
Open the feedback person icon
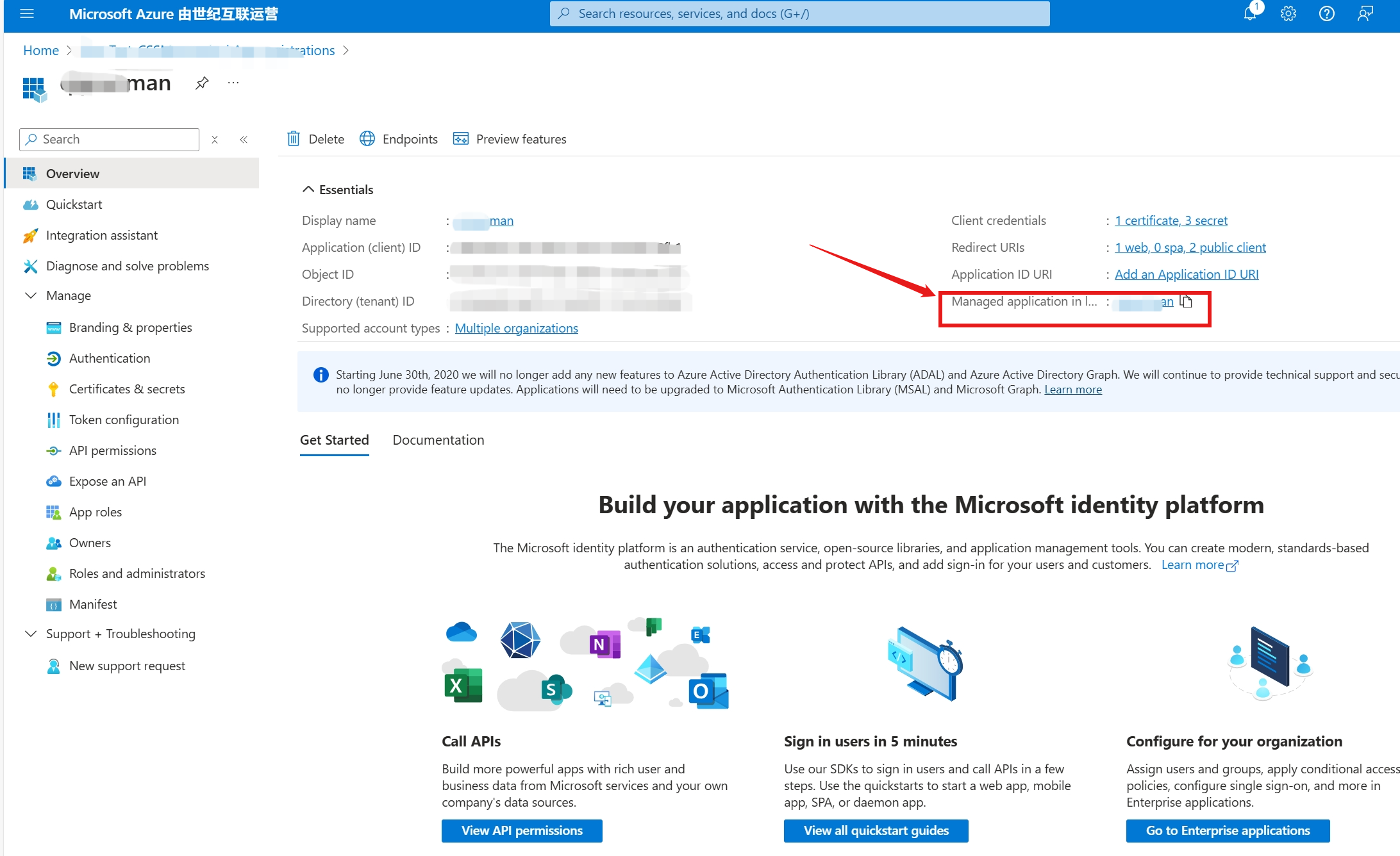pyautogui.click(x=1365, y=13)
